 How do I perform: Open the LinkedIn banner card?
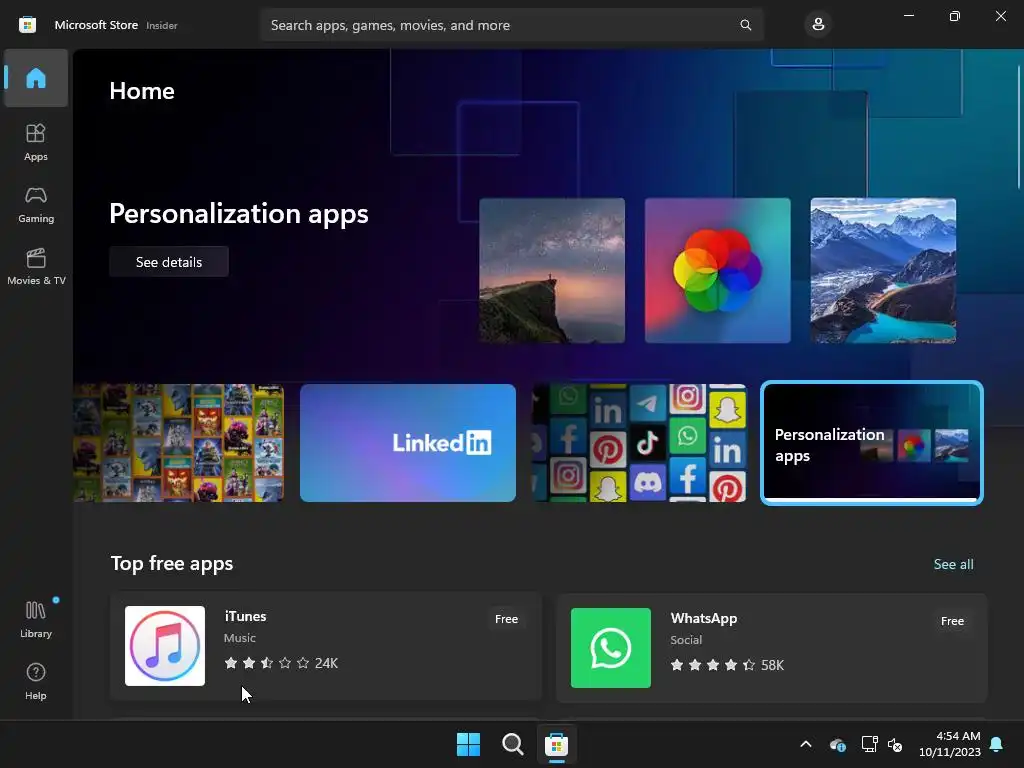click(x=408, y=443)
